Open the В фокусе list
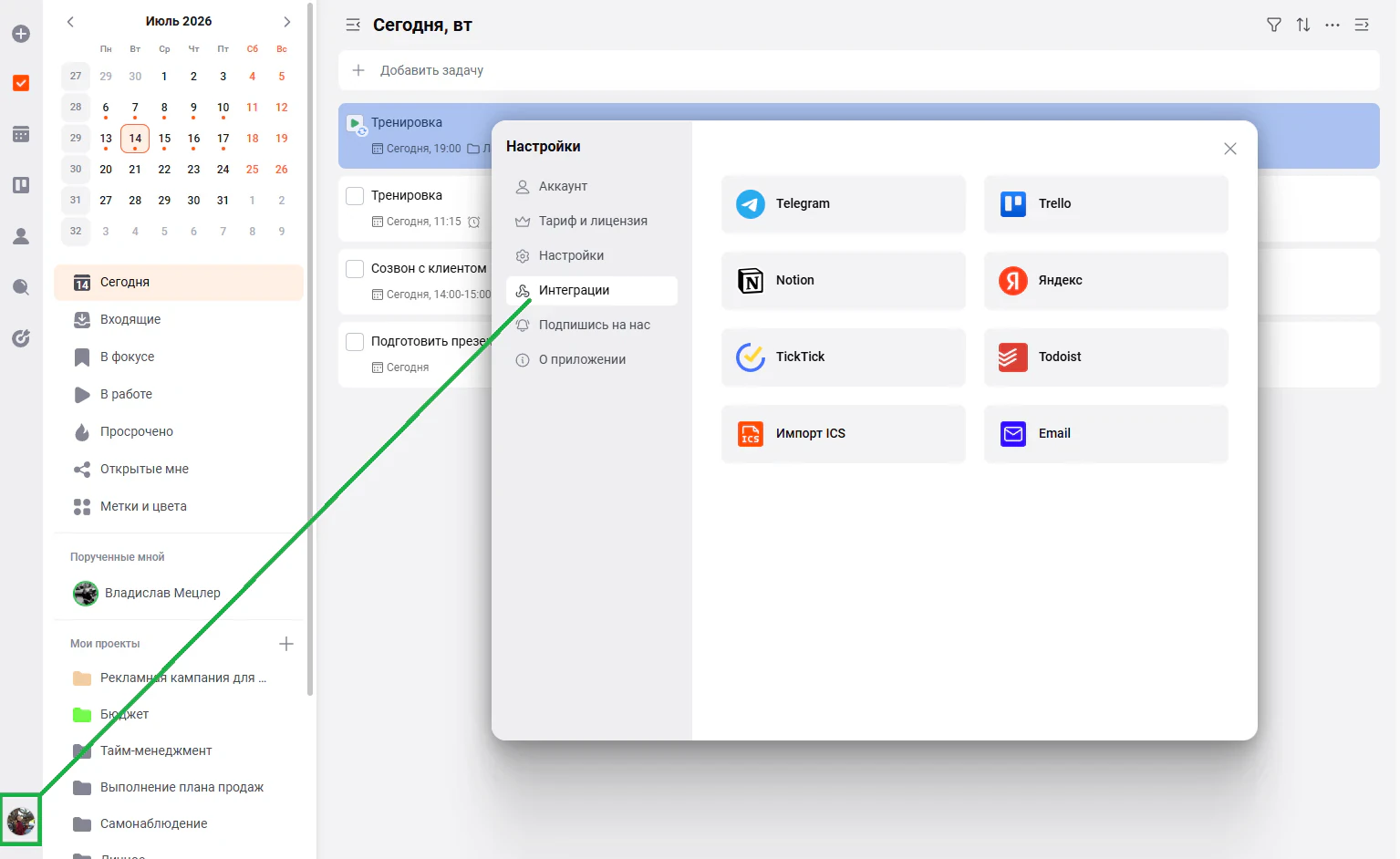The width and height of the screenshot is (1400, 859). pos(179,357)
